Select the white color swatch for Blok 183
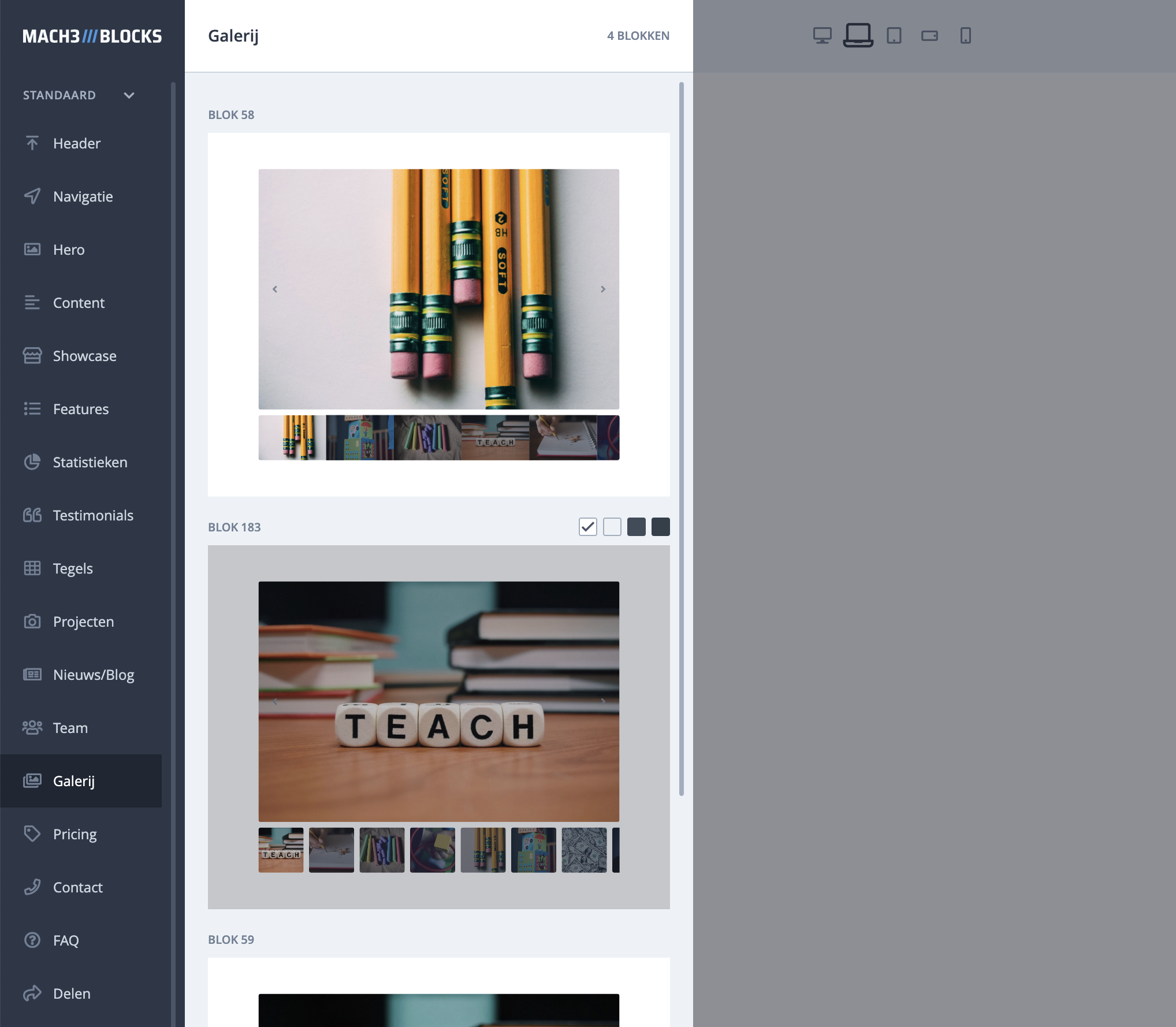Screen dimensions: 1176x1027 click(x=612, y=527)
